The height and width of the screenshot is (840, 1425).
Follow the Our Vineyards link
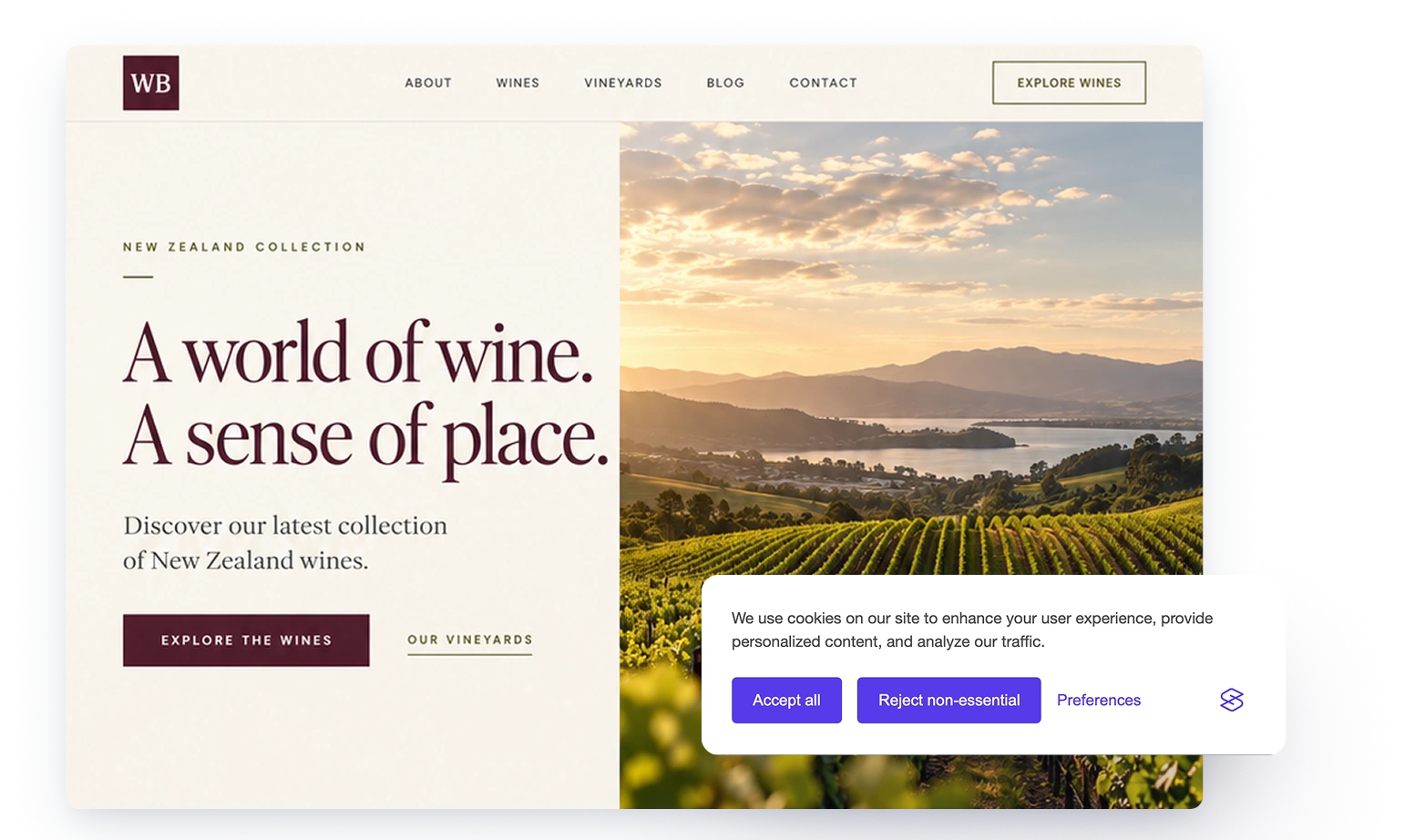tap(470, 640)
